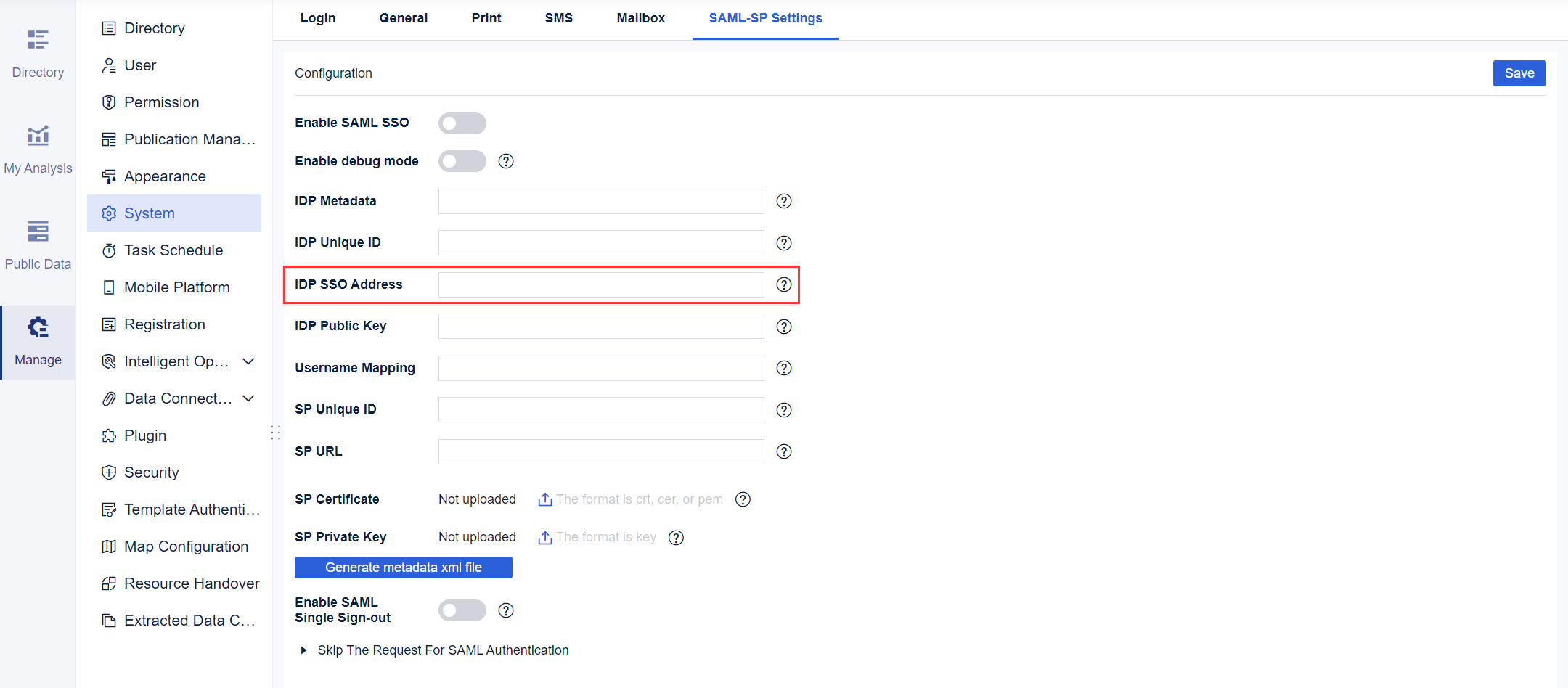Screen dimensions: 1568x688
Task: Enable SAML Single Sign-out
Action: (462, 610)
